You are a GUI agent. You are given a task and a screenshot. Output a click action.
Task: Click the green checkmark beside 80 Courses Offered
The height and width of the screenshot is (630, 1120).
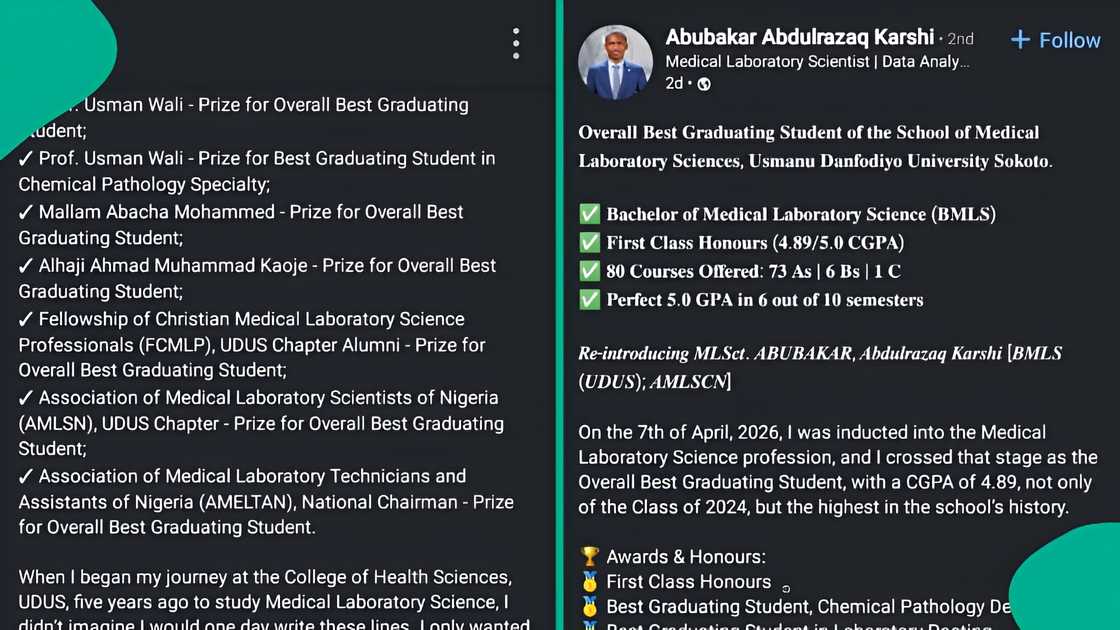coord(589,271)
